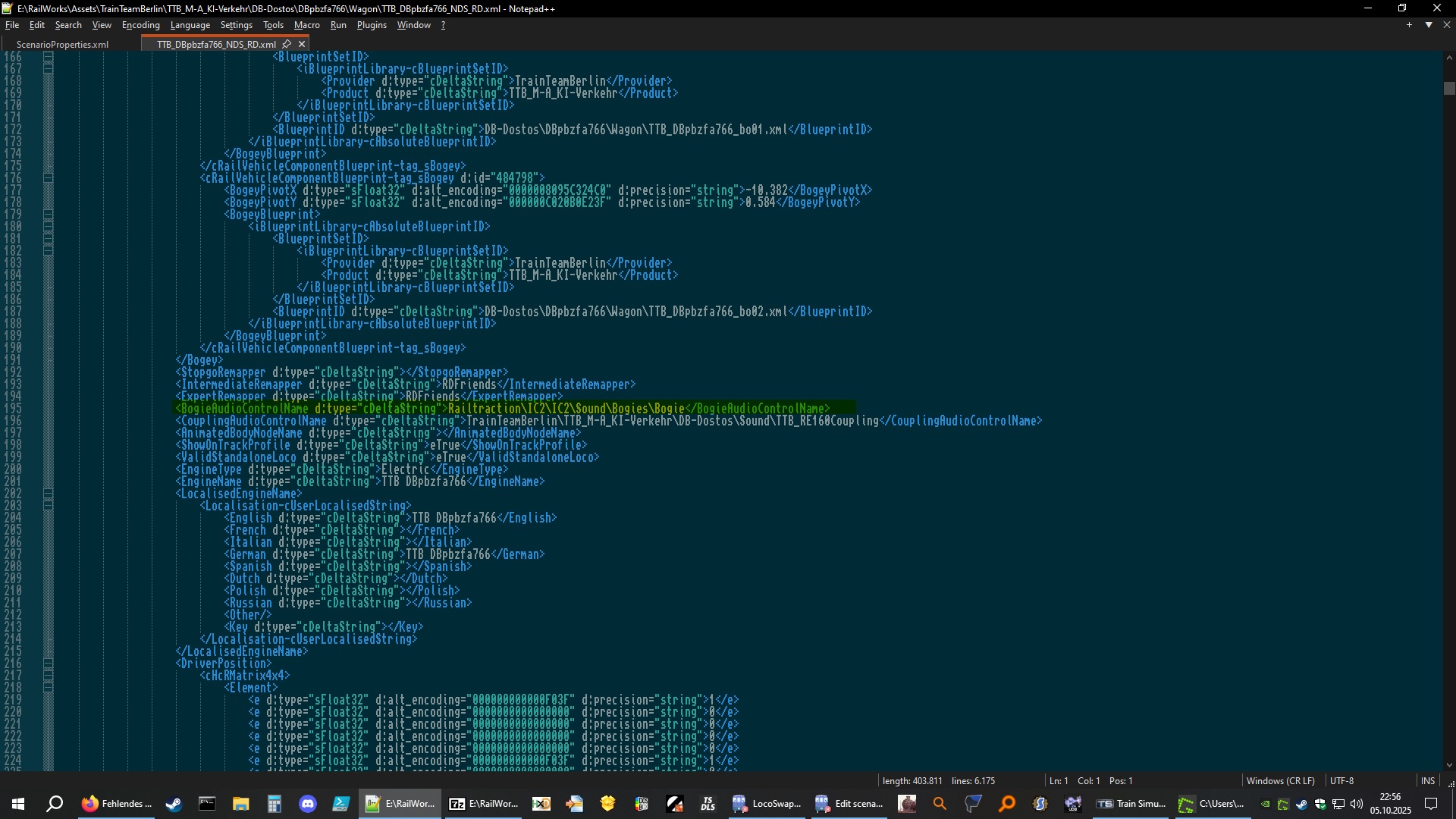Toggle INS insert mode in status bar
The width and height of the screenshot is (1456, 819).
pyautogui.click(x=1427, y=781)
